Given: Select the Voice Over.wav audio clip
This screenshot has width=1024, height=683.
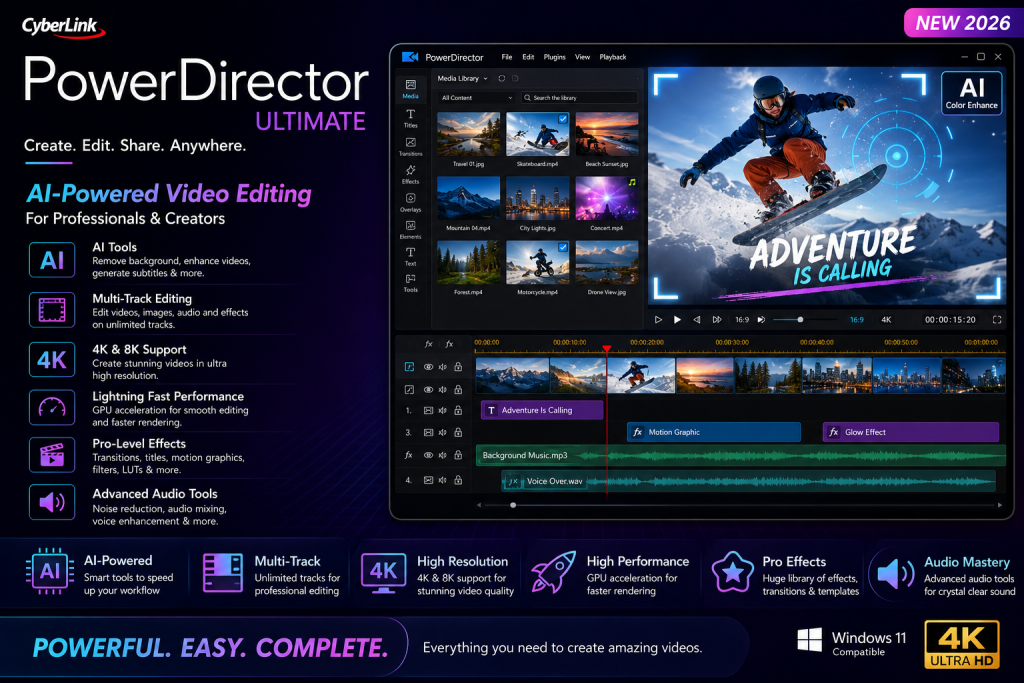Looking at the screenshot, I should tap(748, 481).
